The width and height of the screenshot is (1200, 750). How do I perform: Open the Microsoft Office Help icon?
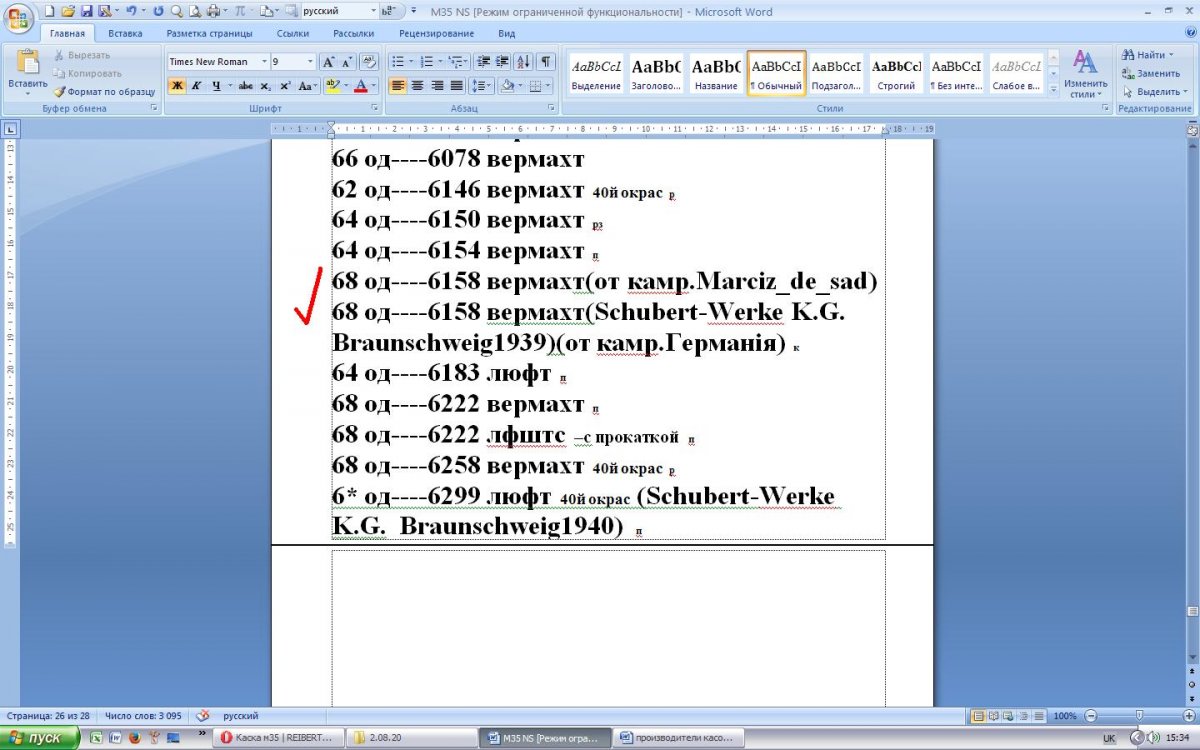(1190, 33)
